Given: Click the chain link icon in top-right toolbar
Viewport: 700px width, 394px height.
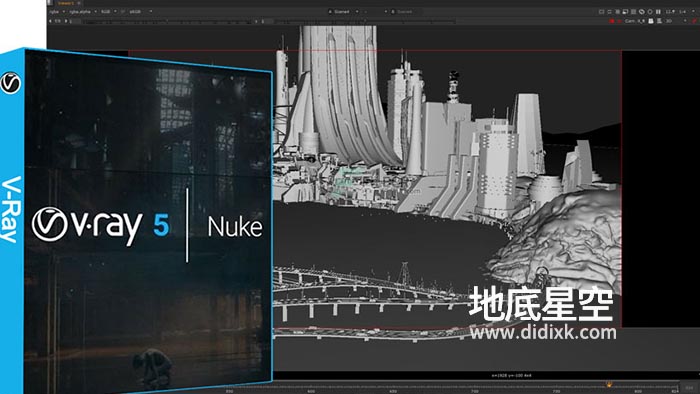Looking at the screenshot, I should [x=642, y=12].
